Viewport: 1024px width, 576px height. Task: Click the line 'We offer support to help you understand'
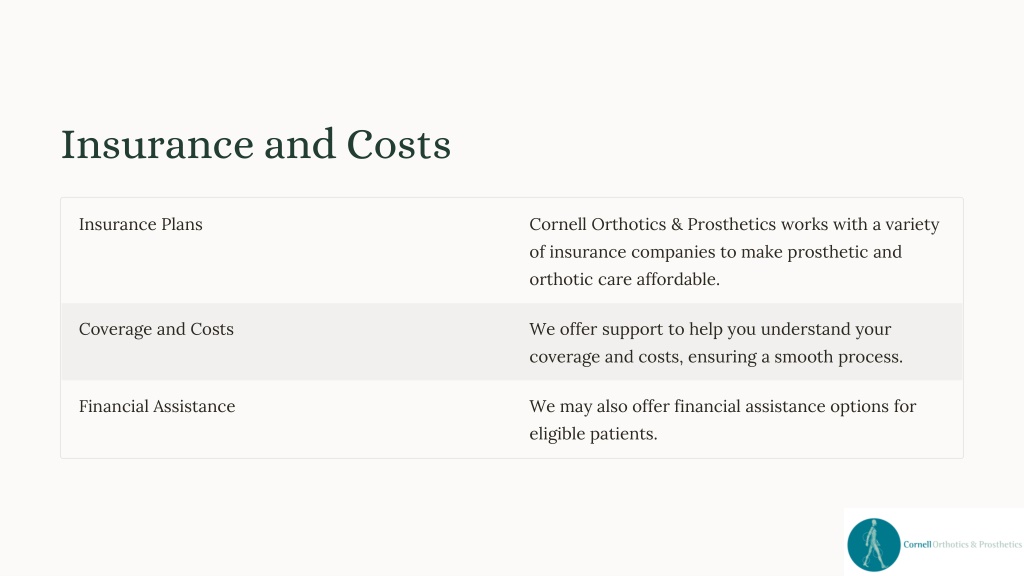click(x=710, y=329)
